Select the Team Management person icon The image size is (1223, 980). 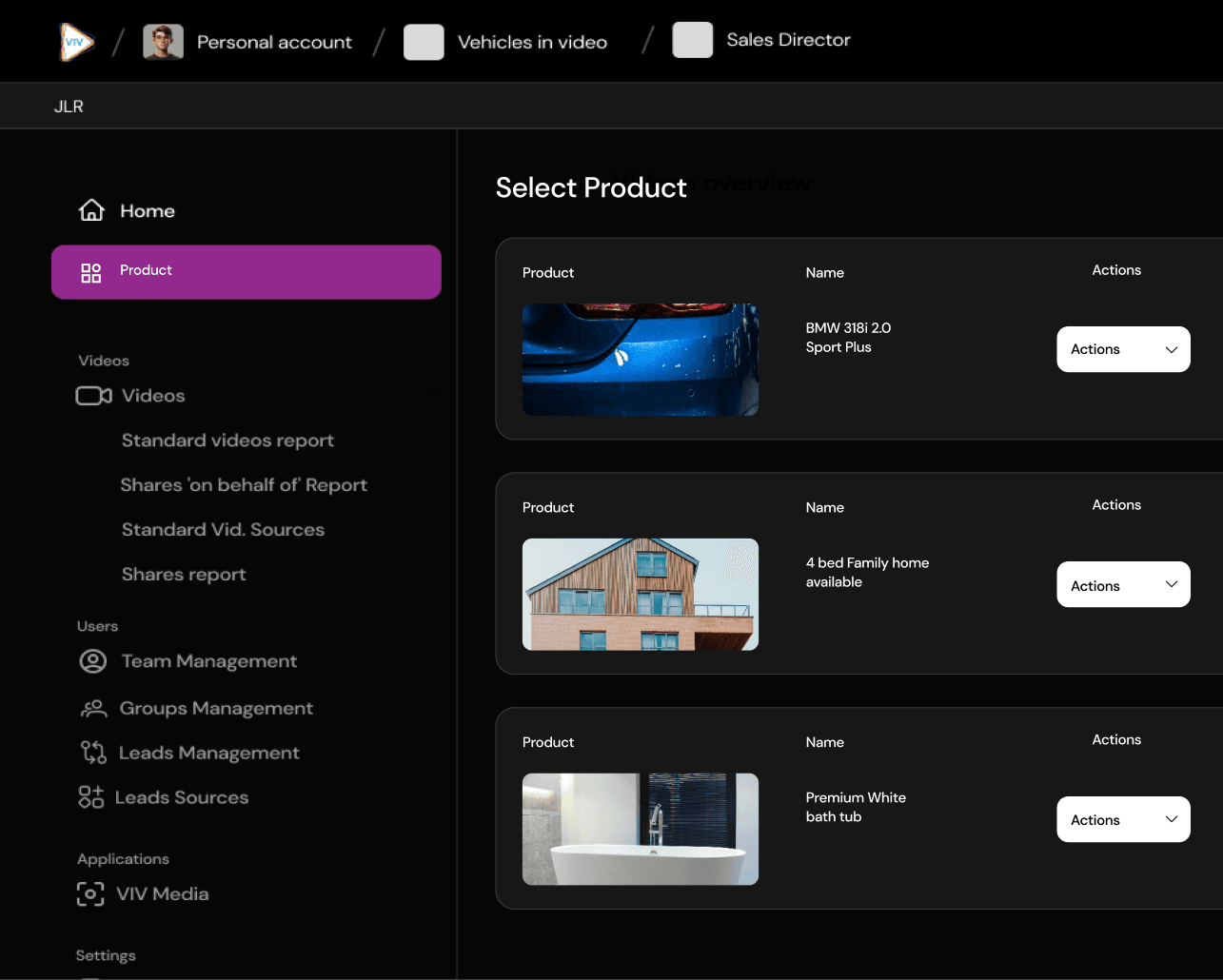pyautogui.click(x=92, y=660)
